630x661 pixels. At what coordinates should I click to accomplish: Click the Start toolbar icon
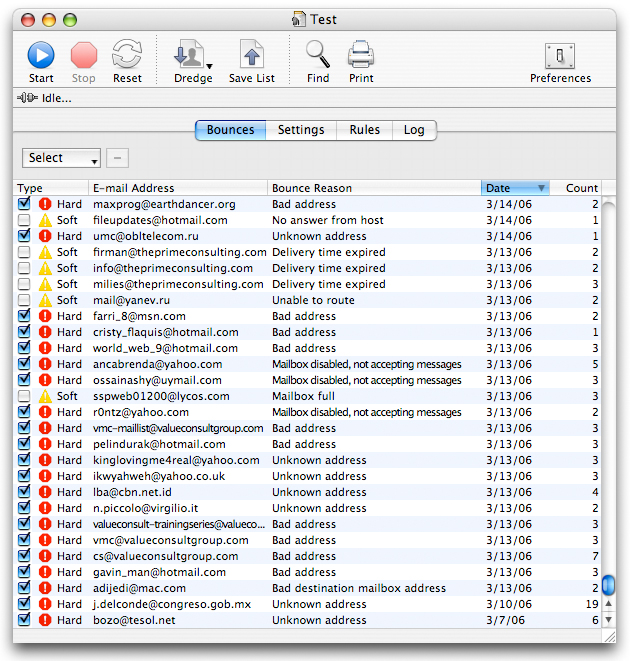(x=41, y=55)
